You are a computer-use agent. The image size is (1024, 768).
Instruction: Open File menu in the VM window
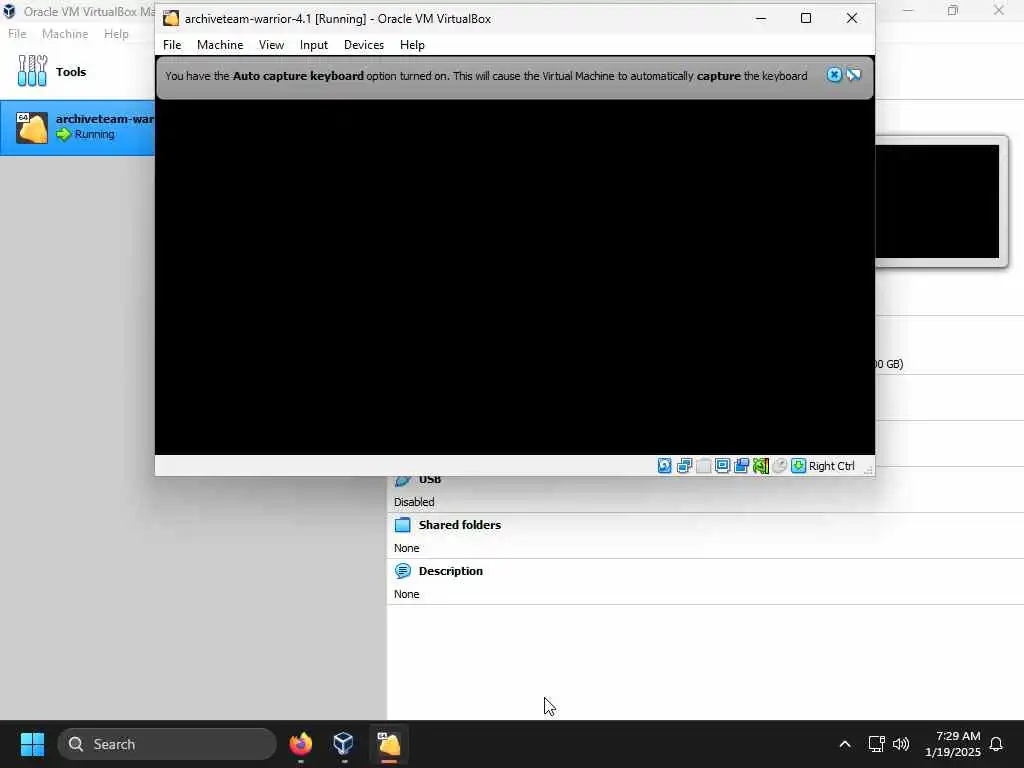click(x=172, y=44)
